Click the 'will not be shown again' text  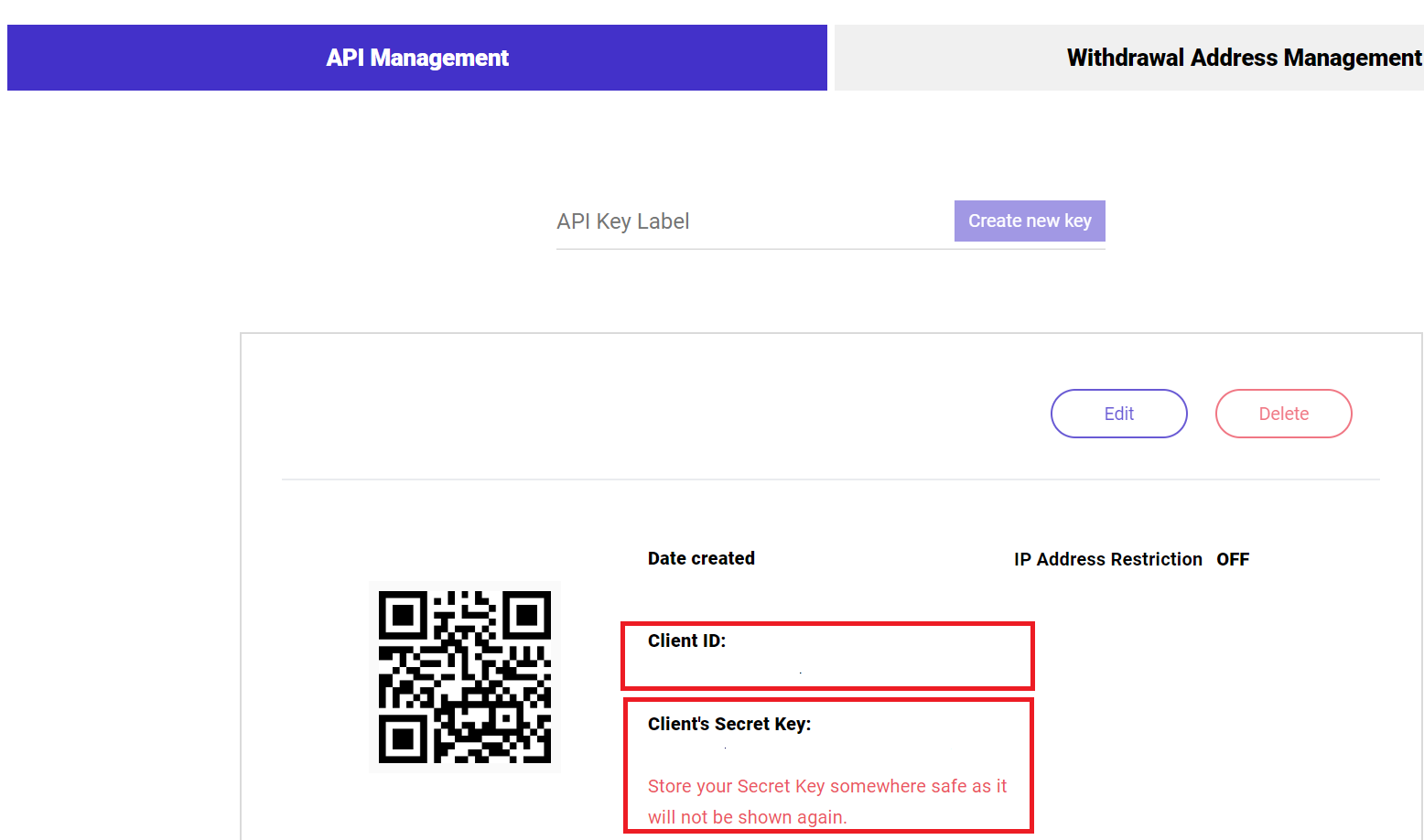click(x=748, y=817)
